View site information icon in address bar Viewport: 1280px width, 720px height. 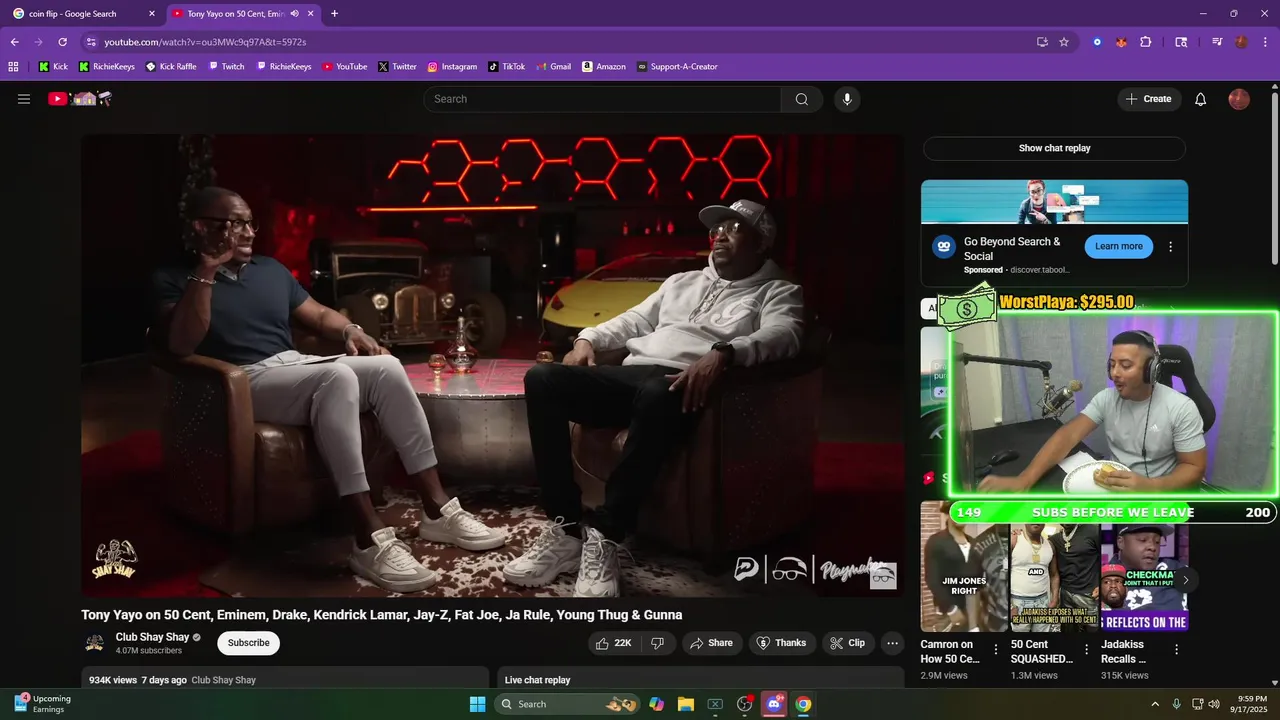point(91,42)
